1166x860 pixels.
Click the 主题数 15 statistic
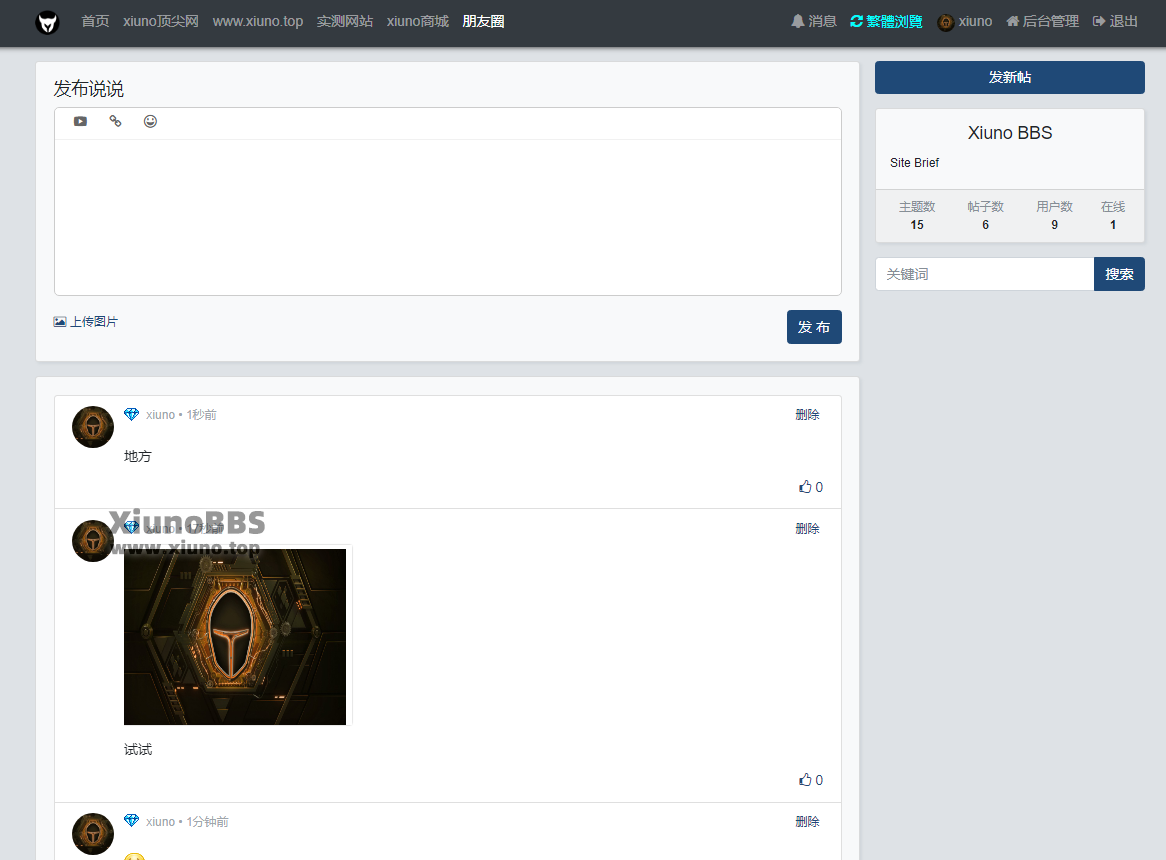click(917, 216)
